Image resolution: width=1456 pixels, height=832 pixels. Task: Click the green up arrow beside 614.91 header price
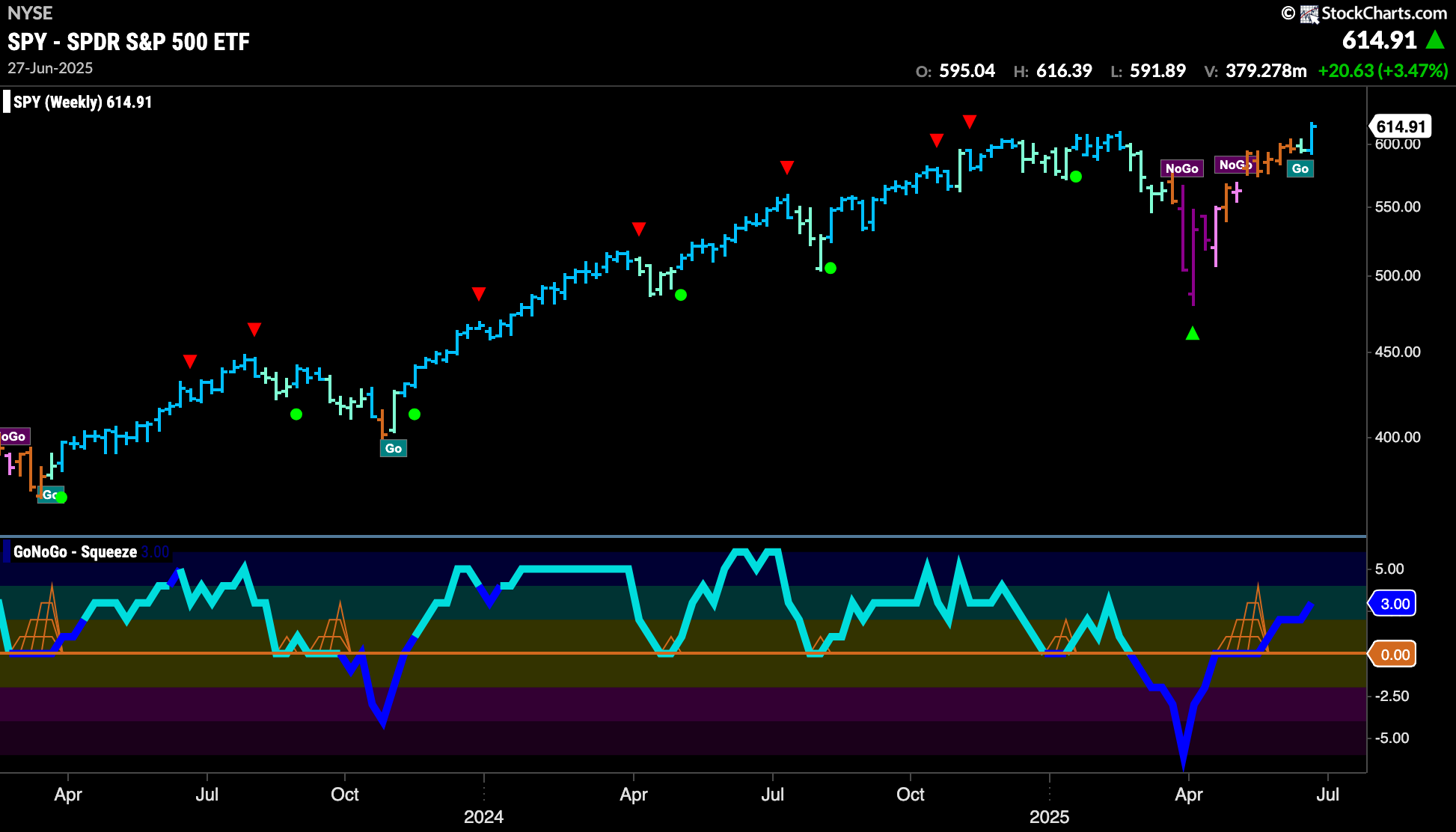[1435, 40]
